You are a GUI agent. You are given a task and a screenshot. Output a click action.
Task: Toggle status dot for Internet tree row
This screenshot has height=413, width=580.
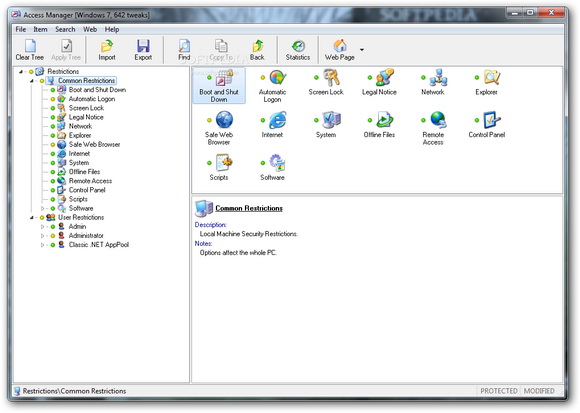pos(53,154)
